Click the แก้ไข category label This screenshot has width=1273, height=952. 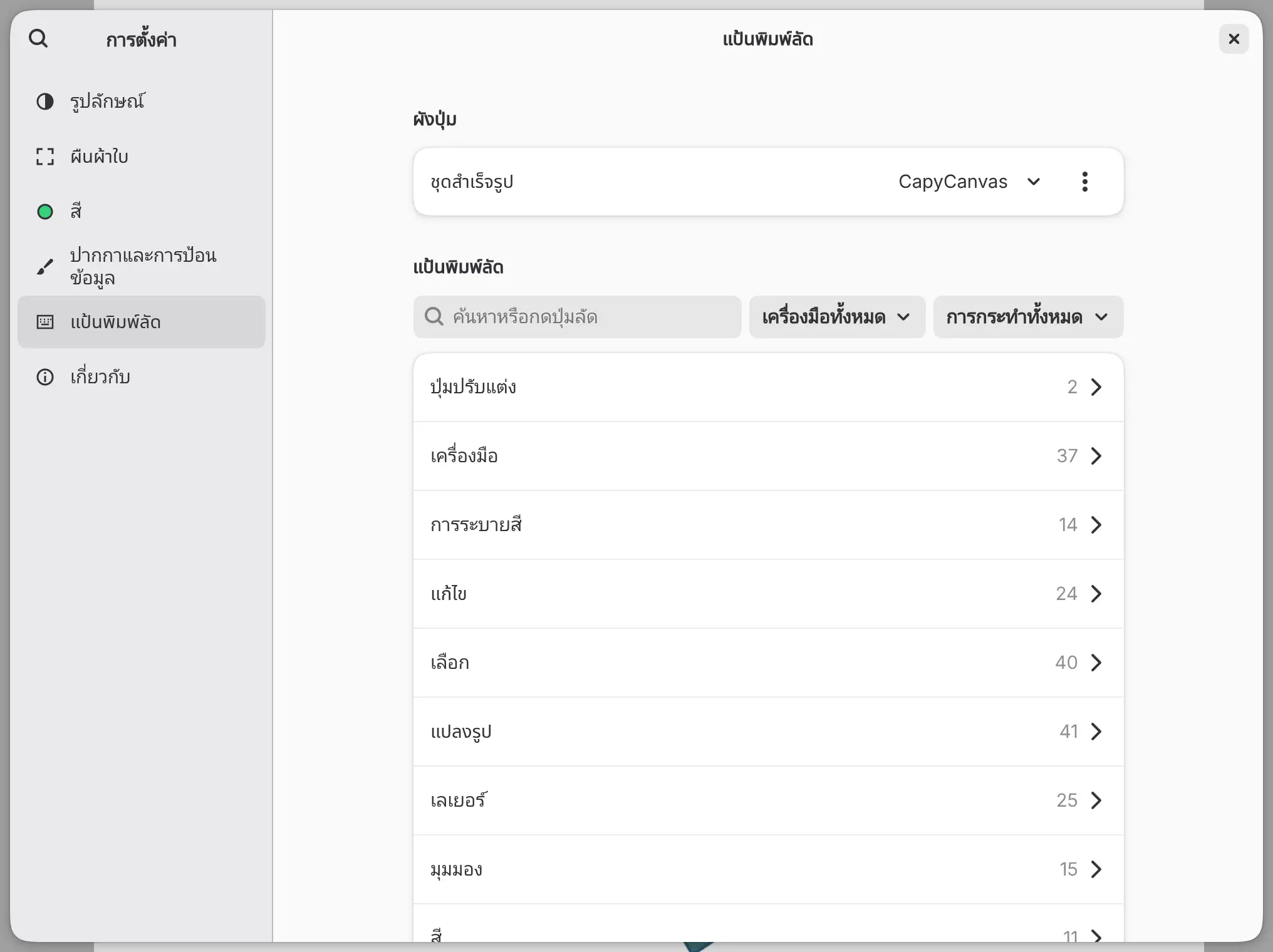(x=449, y=594)
